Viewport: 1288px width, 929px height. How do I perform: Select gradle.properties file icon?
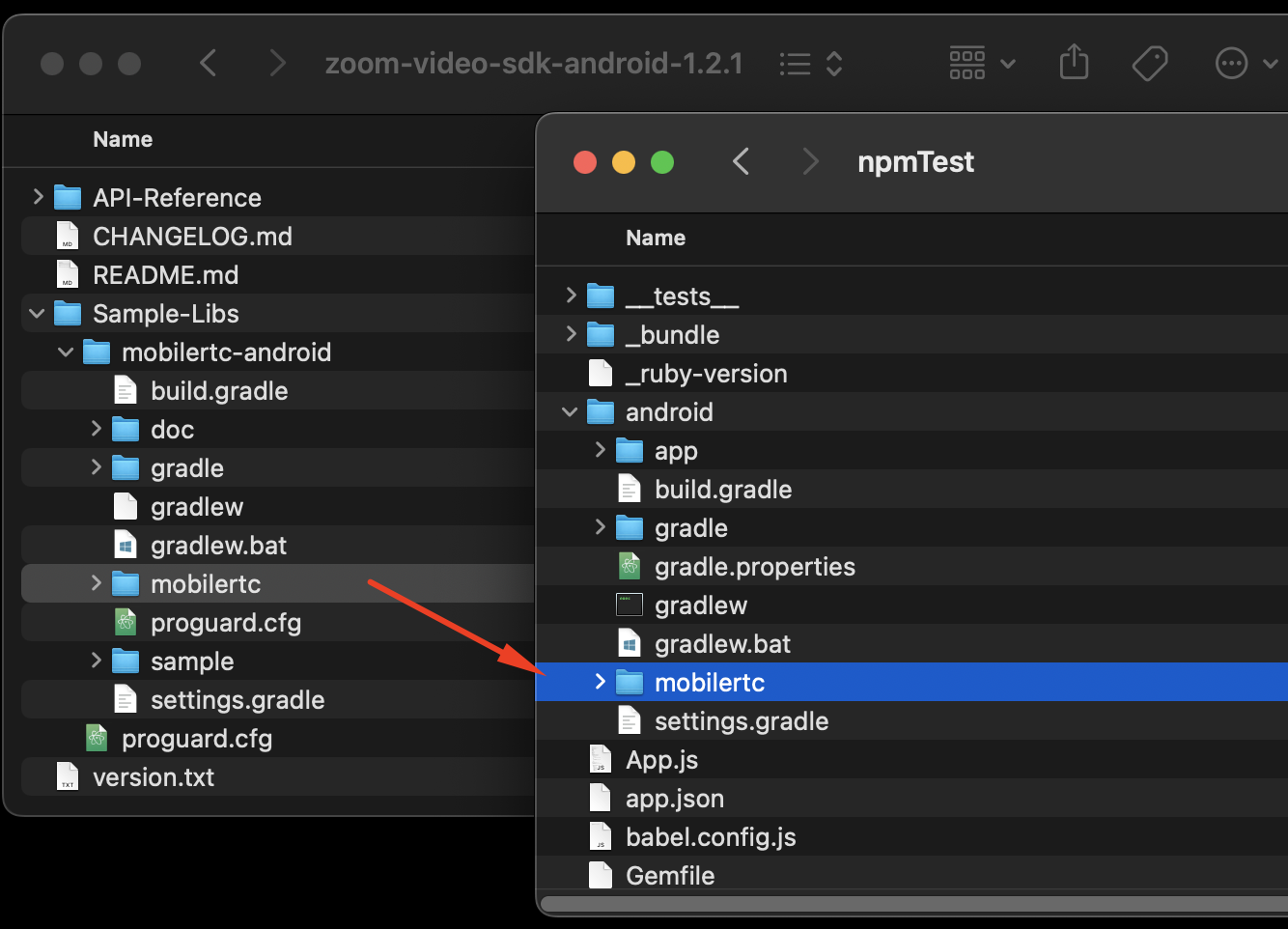click(630, 566)
